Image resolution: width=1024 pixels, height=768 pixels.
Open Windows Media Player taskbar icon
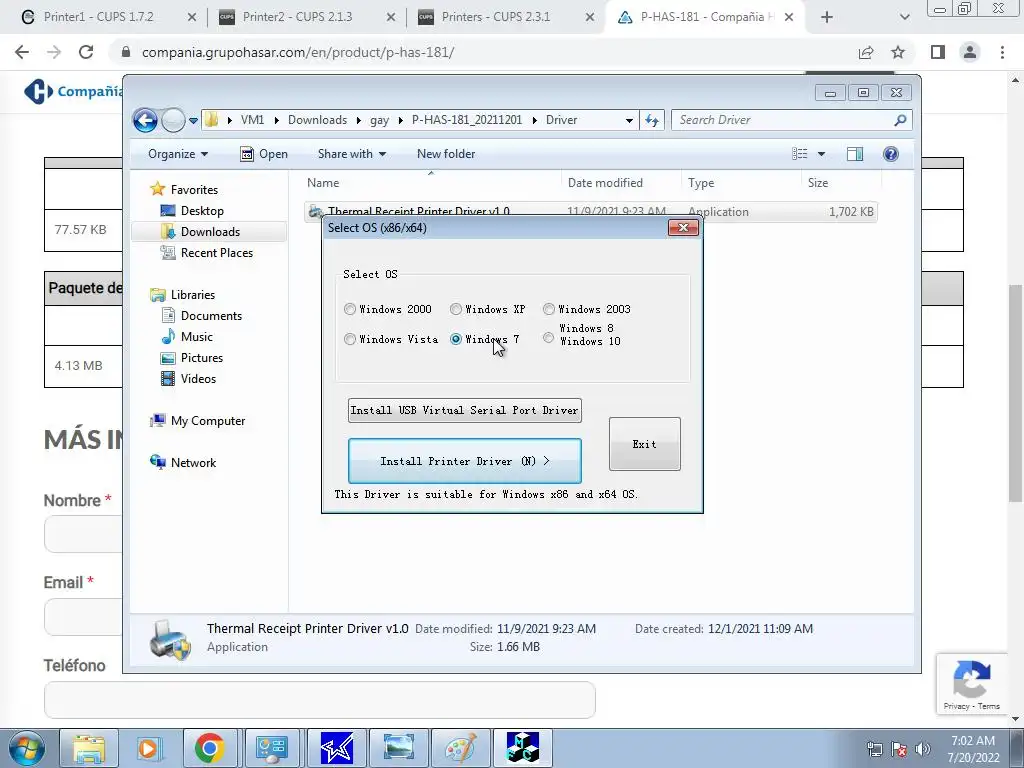[x=149, y=748]
